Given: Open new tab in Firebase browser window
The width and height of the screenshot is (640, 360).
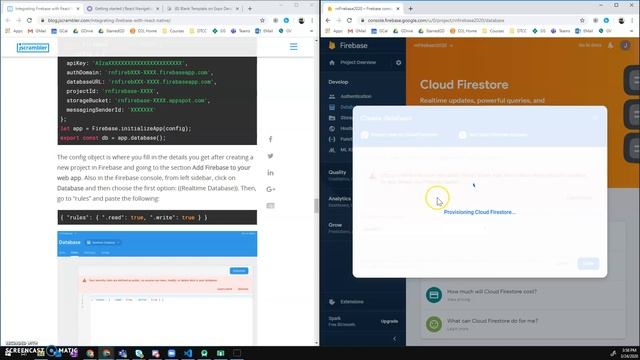Looking at the screenshot, I should click(x=410, y=8).
